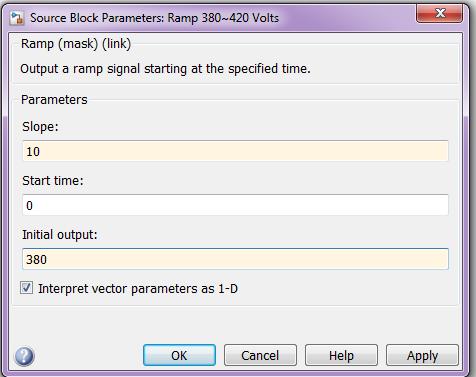Click the 'Initial output:' label

(60, 235)
